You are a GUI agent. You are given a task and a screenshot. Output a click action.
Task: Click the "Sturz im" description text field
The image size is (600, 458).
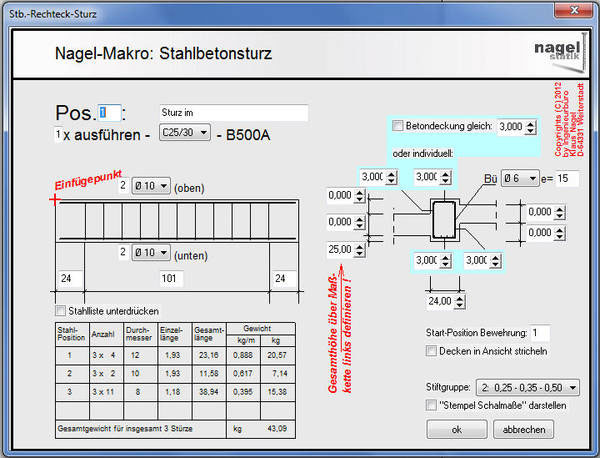[232, 113]
